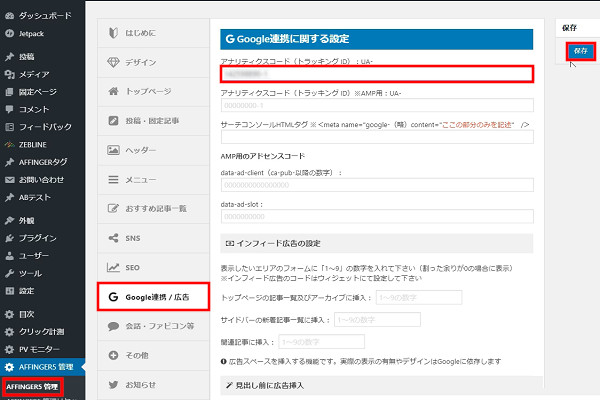Click the data-ad-slot input field
Viewport: 600px width, 400px height.
(x=377, y=216)
